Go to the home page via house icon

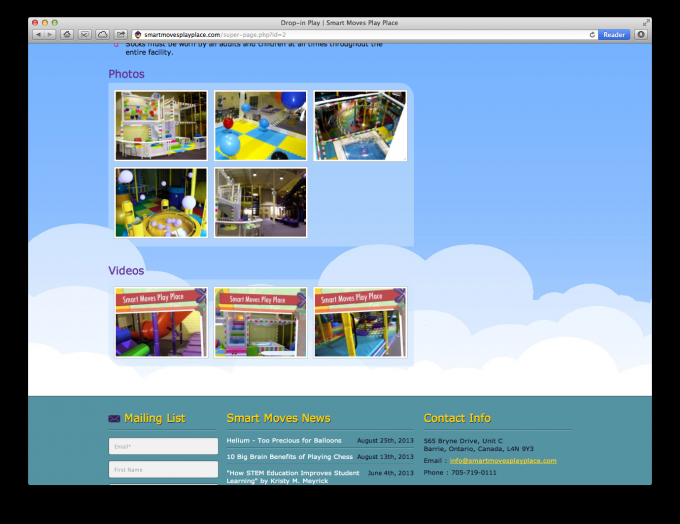[67, 34]
